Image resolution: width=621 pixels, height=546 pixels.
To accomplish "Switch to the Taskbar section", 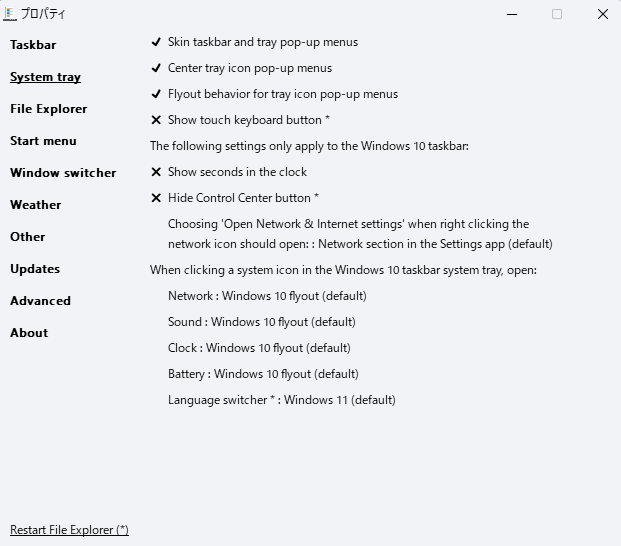I will click(x=33, y=45).
